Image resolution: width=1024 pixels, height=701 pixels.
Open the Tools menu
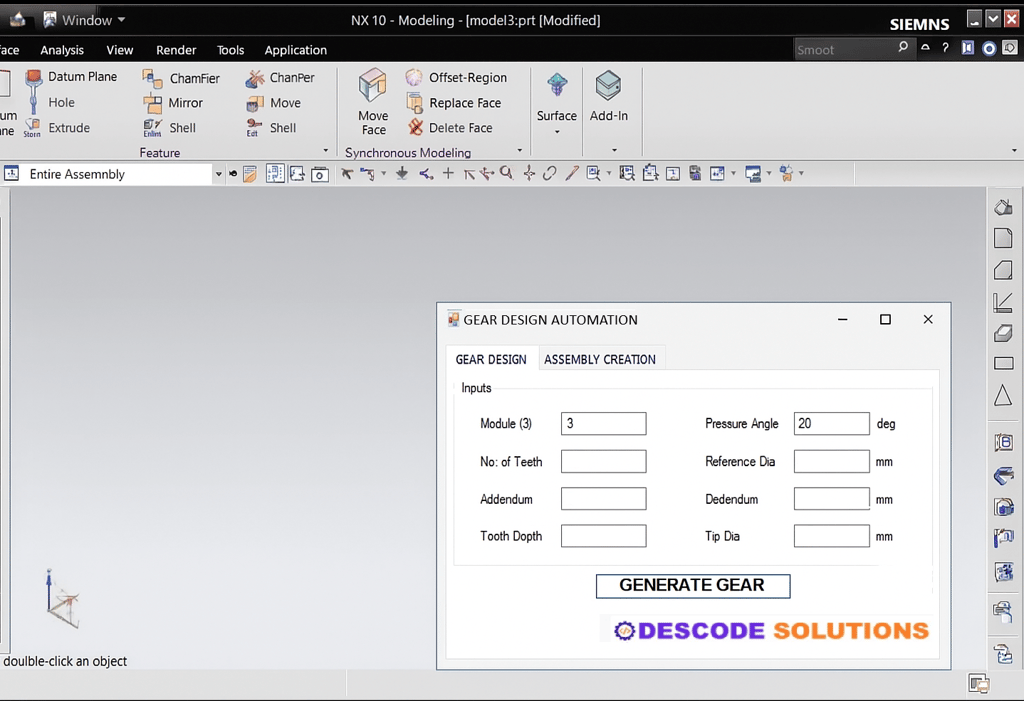[230, 50]
